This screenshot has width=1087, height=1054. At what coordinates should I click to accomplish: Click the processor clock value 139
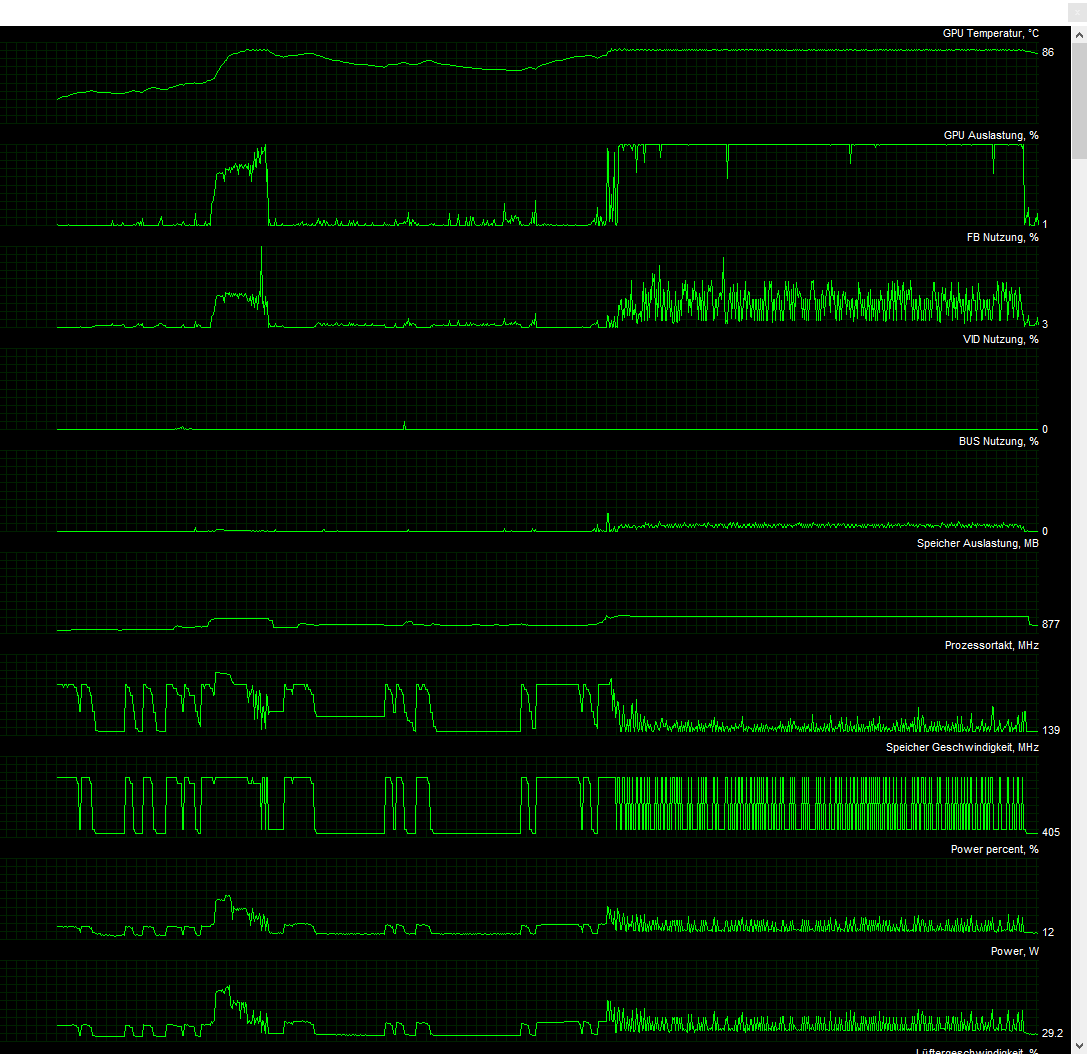pos(1050,730)
